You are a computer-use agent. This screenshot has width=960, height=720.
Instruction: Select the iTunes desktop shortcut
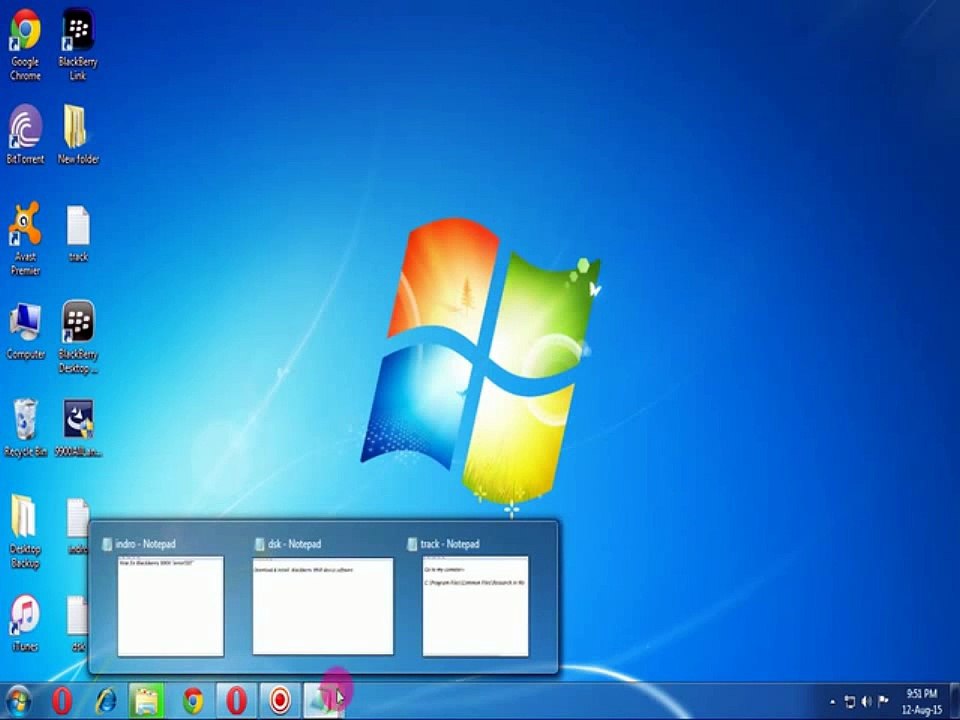[25, 623]
